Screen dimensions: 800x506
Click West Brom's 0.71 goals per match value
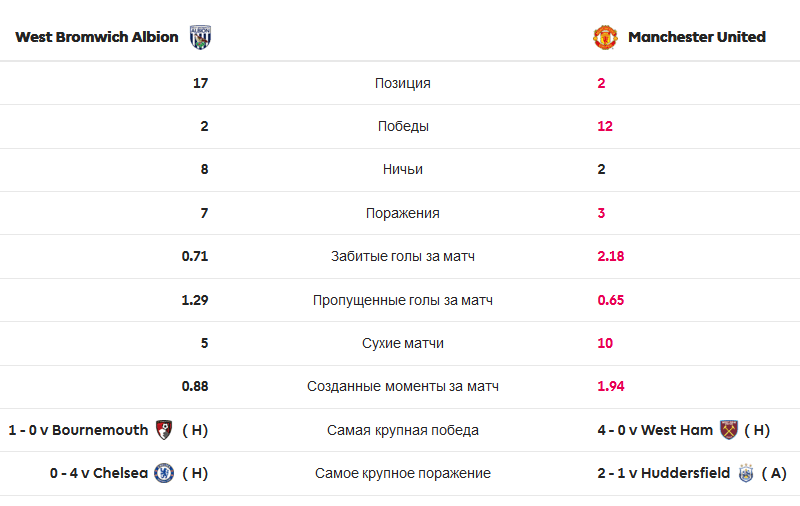pos(195,256)
